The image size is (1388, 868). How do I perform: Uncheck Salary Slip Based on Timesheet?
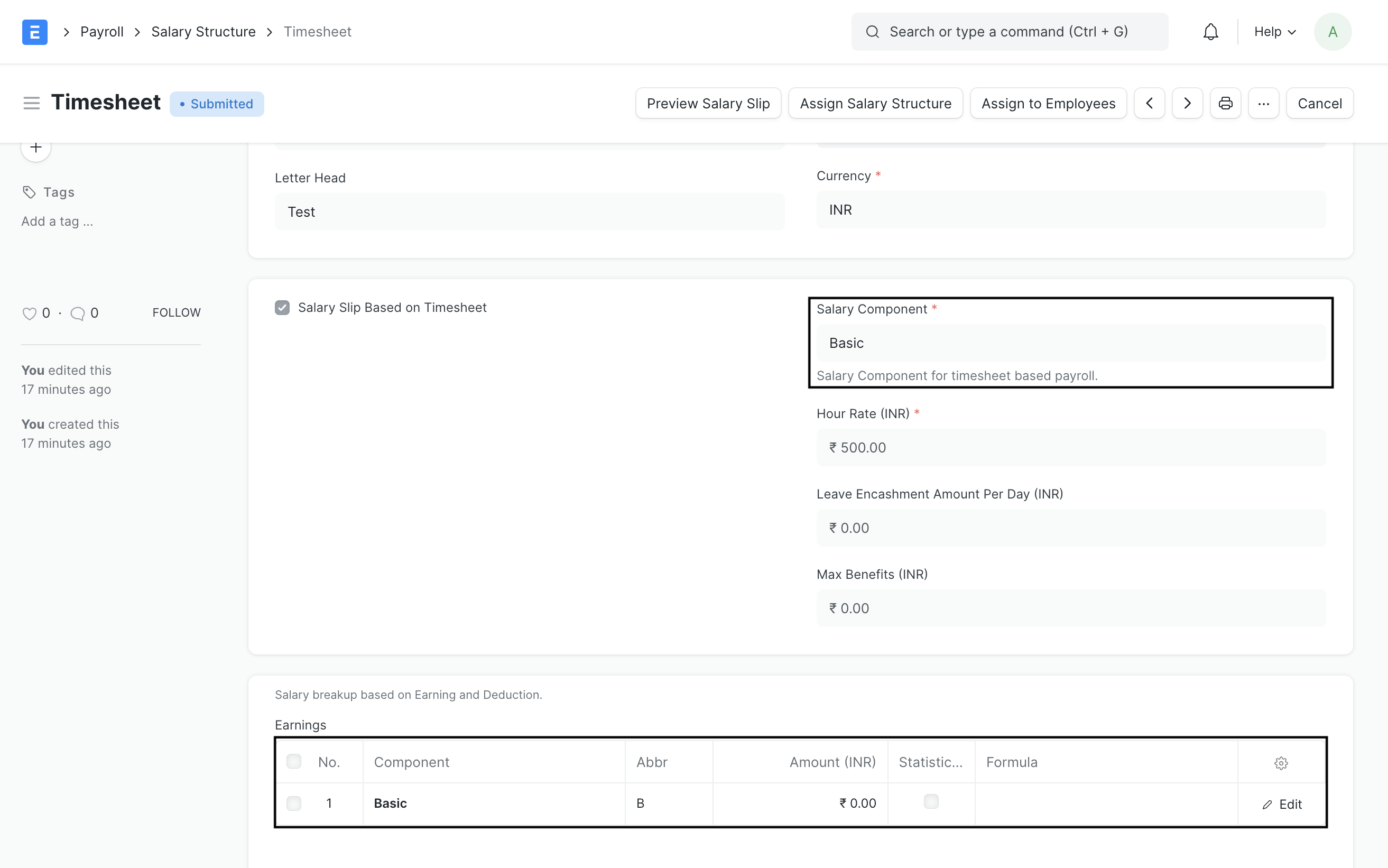(x=282, y=307)
